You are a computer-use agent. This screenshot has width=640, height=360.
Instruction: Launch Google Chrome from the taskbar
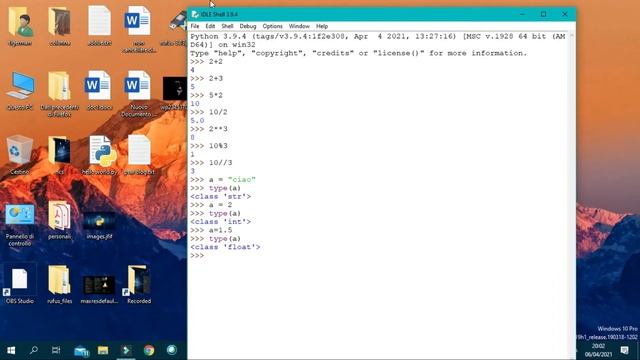tap(149, 350)
